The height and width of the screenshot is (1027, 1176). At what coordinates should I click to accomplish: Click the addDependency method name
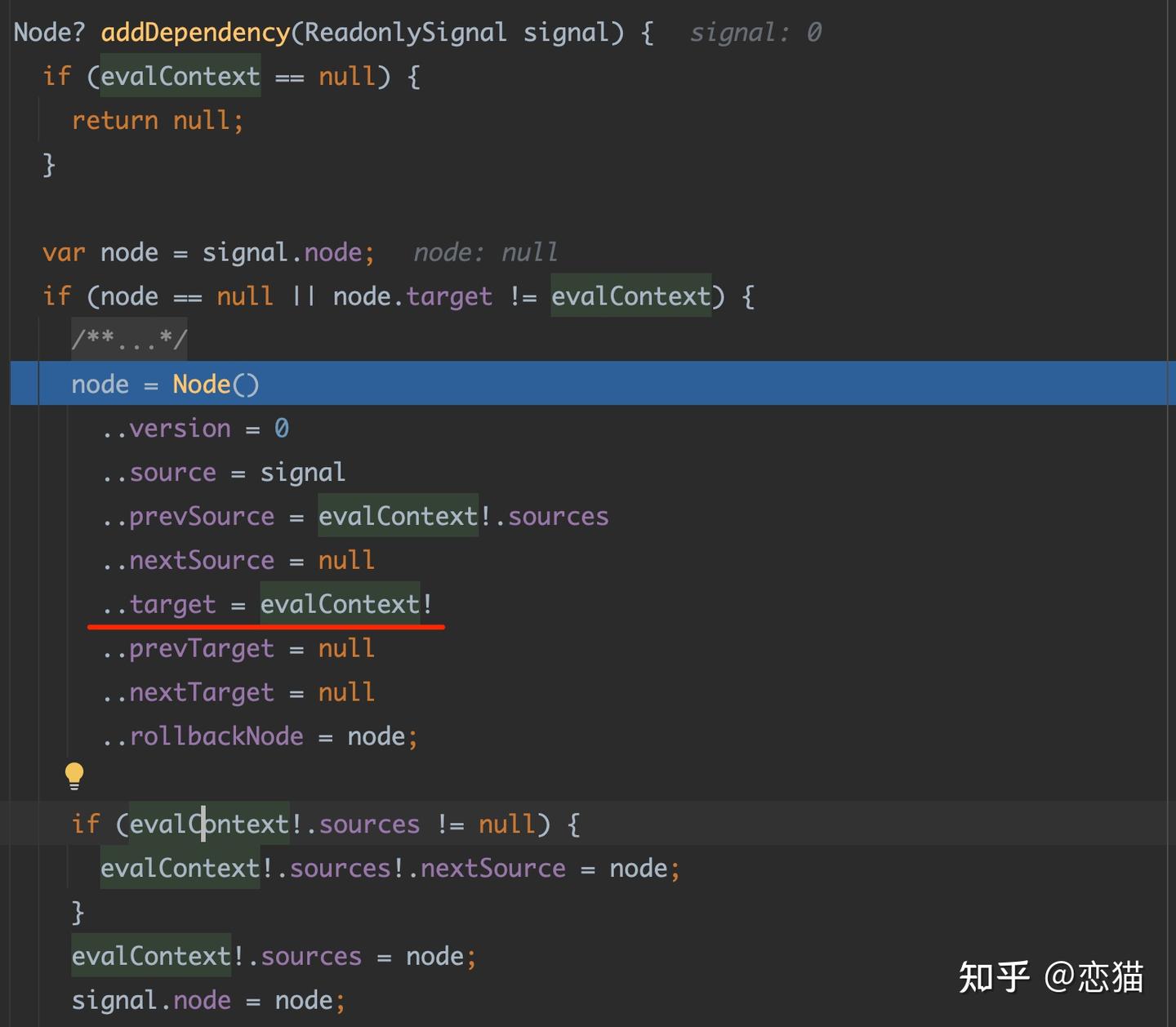[195, 33]
